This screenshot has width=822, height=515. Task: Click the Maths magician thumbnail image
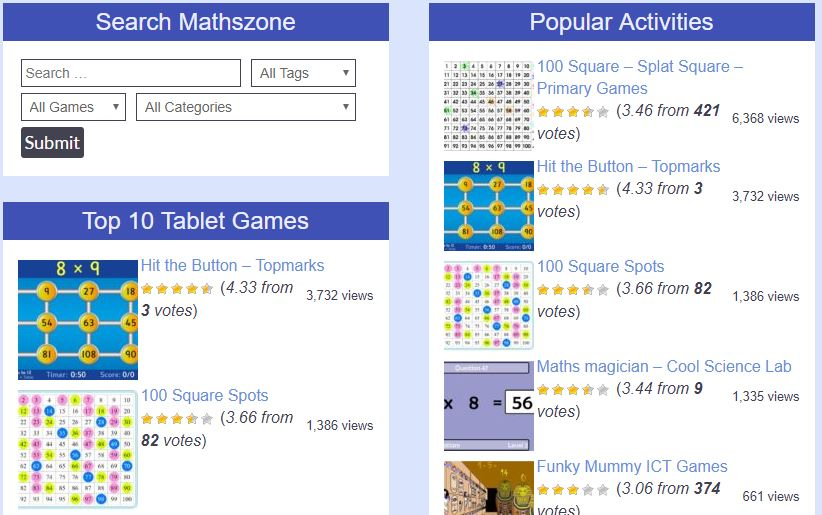(489, 405)
